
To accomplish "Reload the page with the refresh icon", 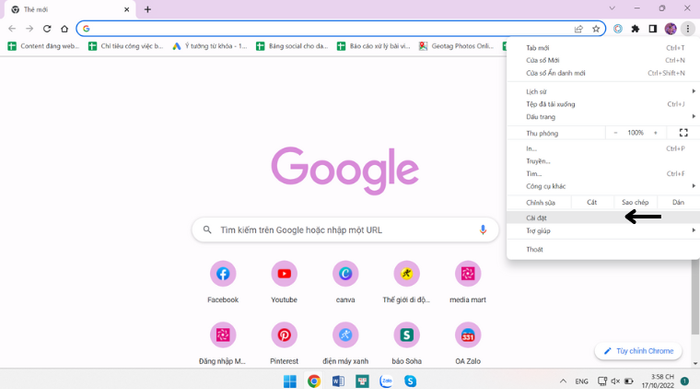I will click(47, 29).
